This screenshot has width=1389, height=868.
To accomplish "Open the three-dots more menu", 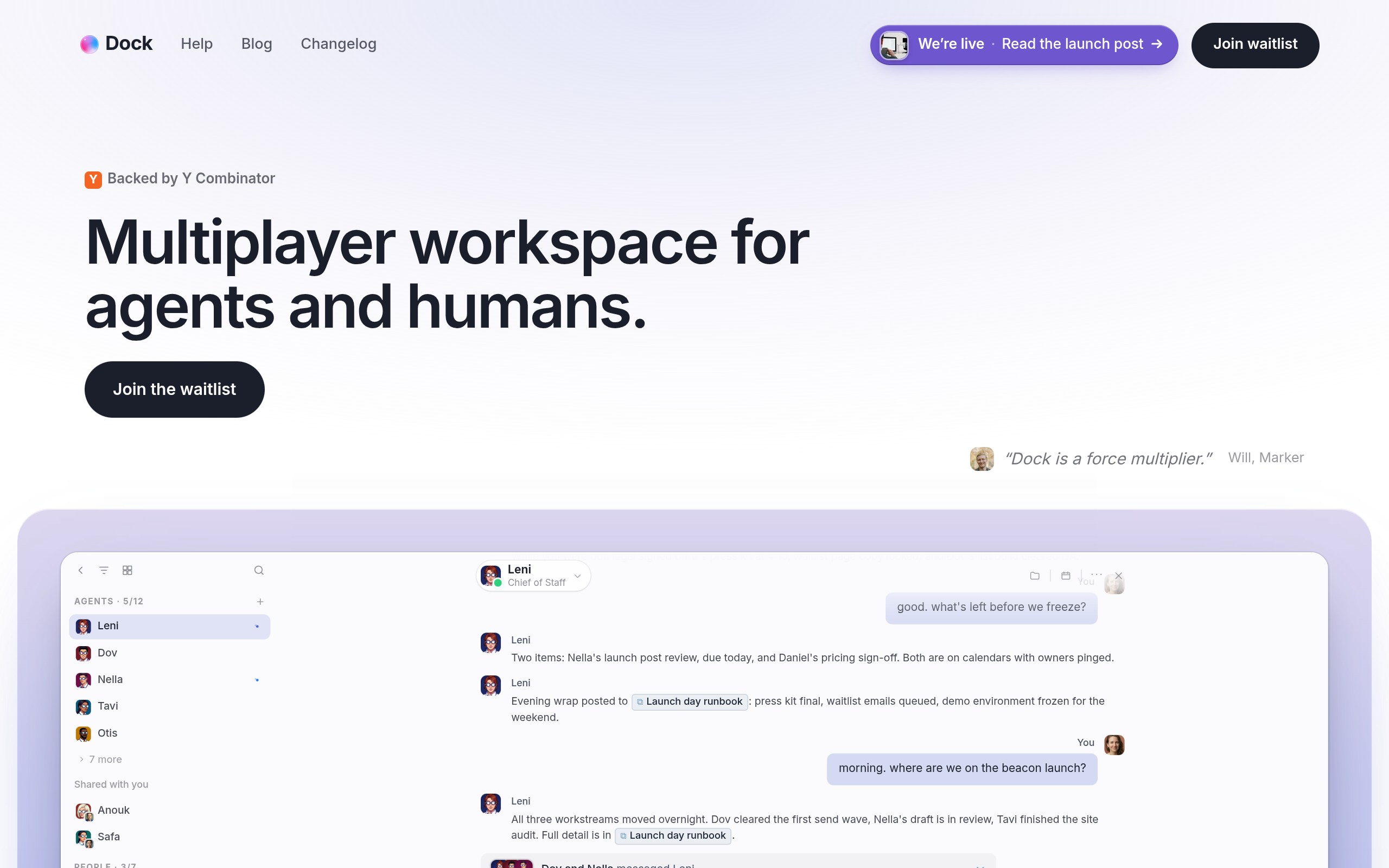I will tap(1096, 574).
